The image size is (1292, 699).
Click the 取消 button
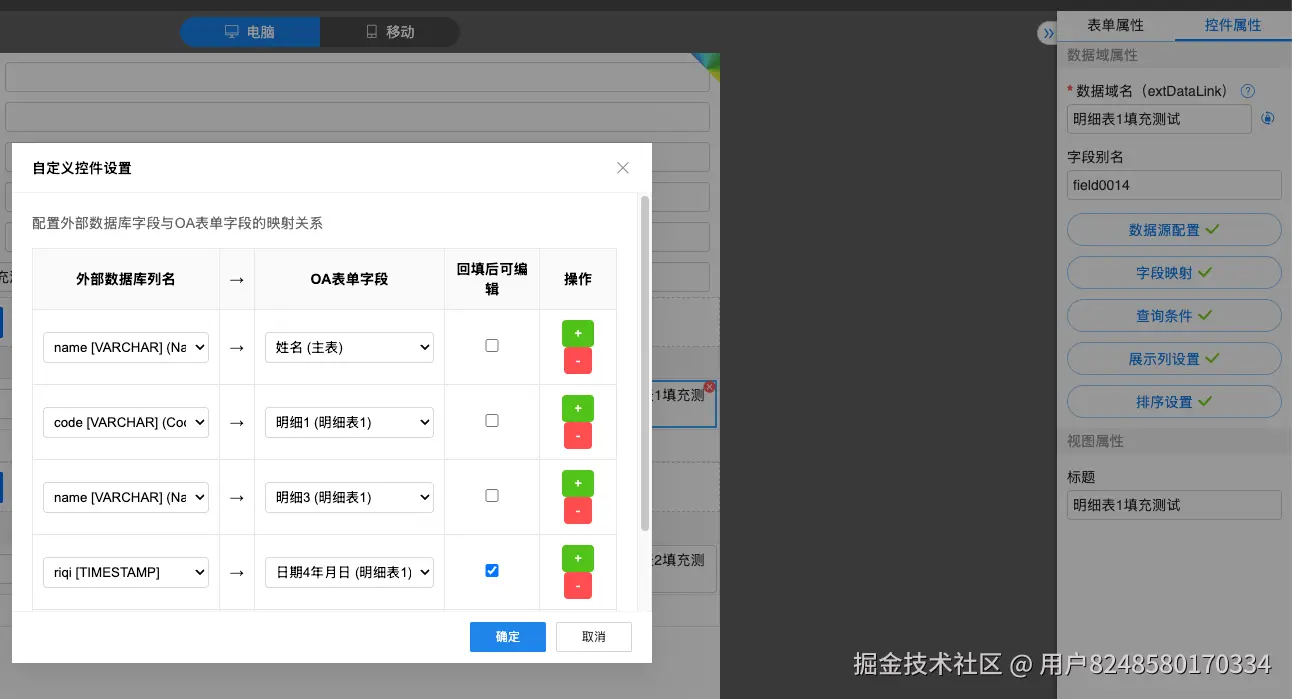pos(594,637)
